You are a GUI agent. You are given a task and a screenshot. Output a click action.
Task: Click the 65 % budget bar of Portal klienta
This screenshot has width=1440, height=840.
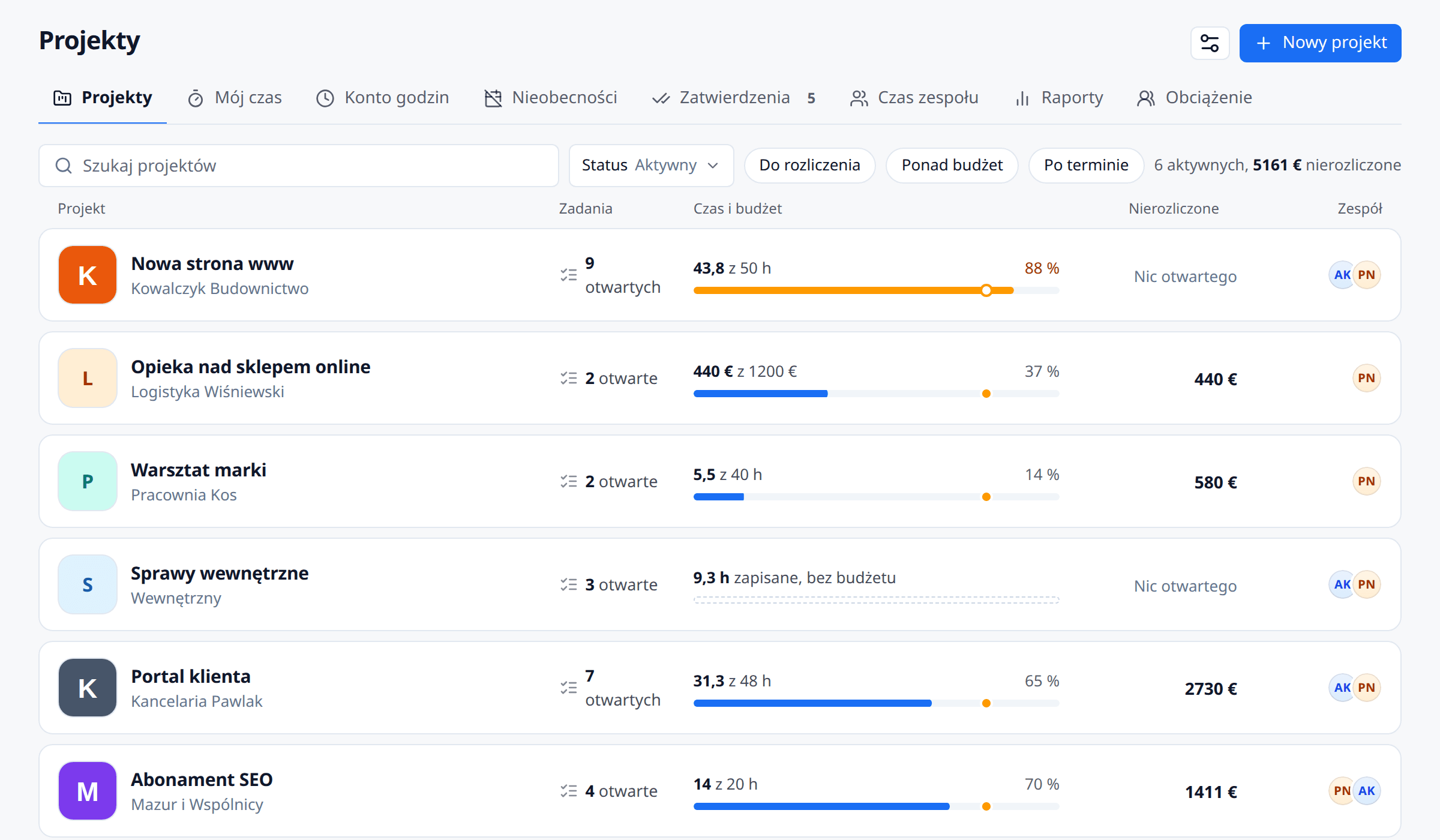pyautogui.click(x=876, y=703)
